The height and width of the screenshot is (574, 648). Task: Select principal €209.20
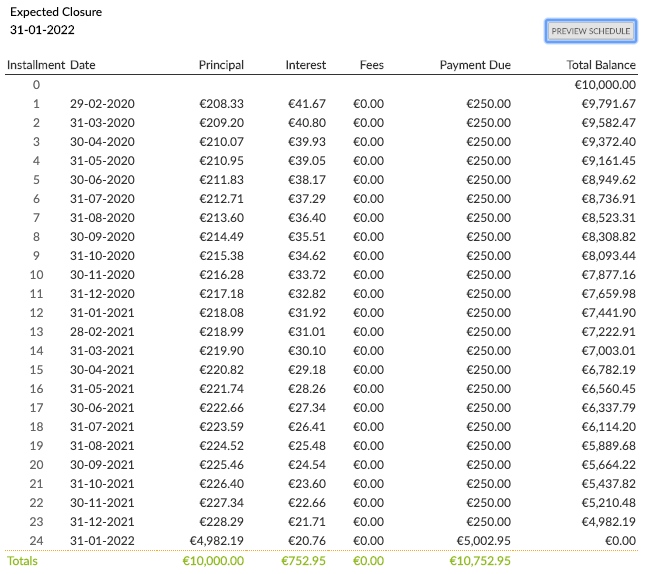(222, 123)
